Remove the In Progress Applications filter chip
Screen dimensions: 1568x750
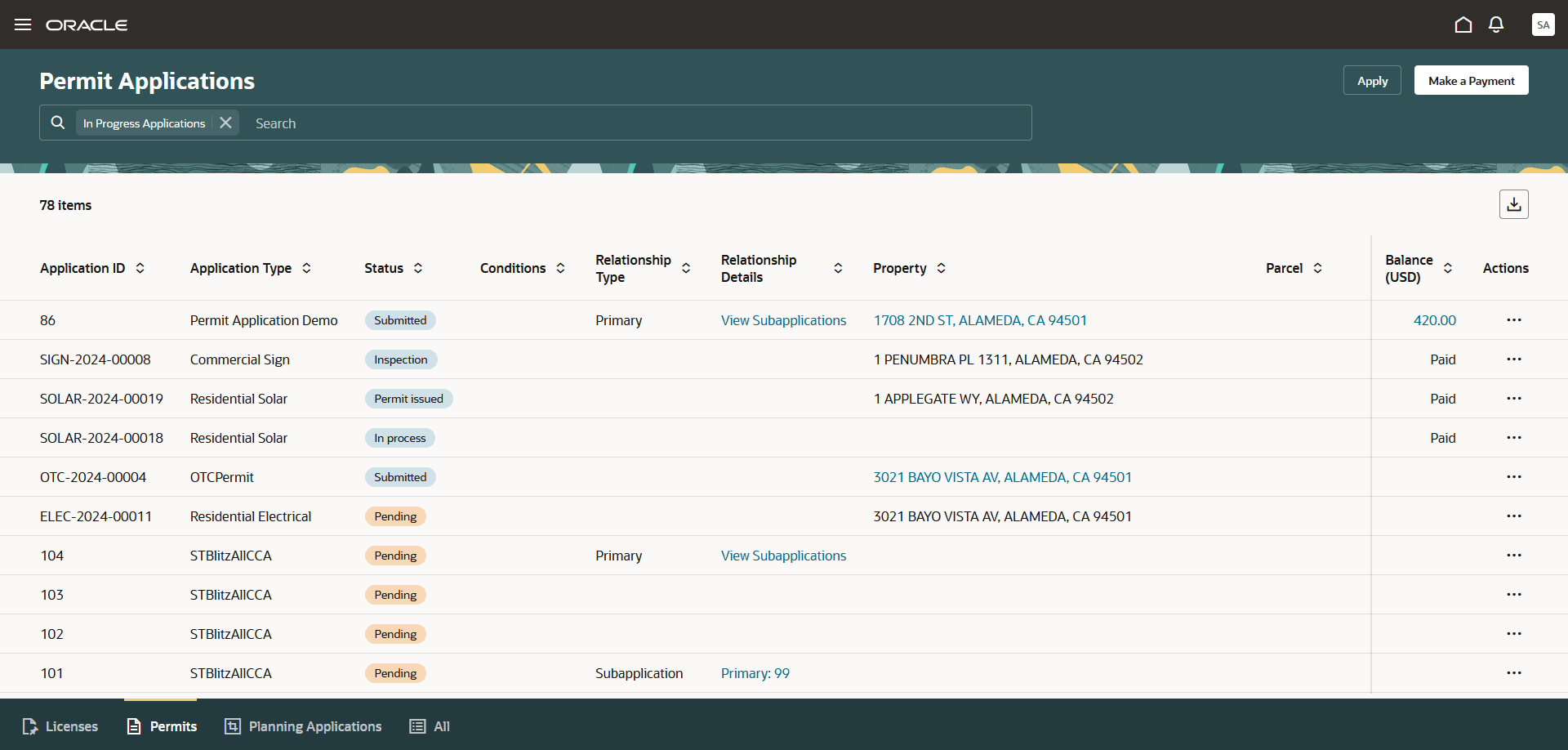click(225, 122)
